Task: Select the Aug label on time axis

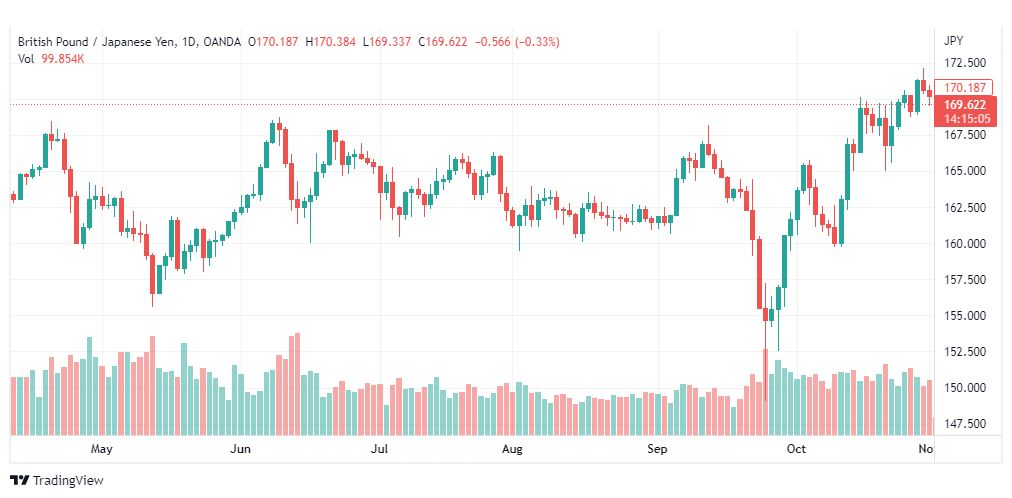Action: 512,448
